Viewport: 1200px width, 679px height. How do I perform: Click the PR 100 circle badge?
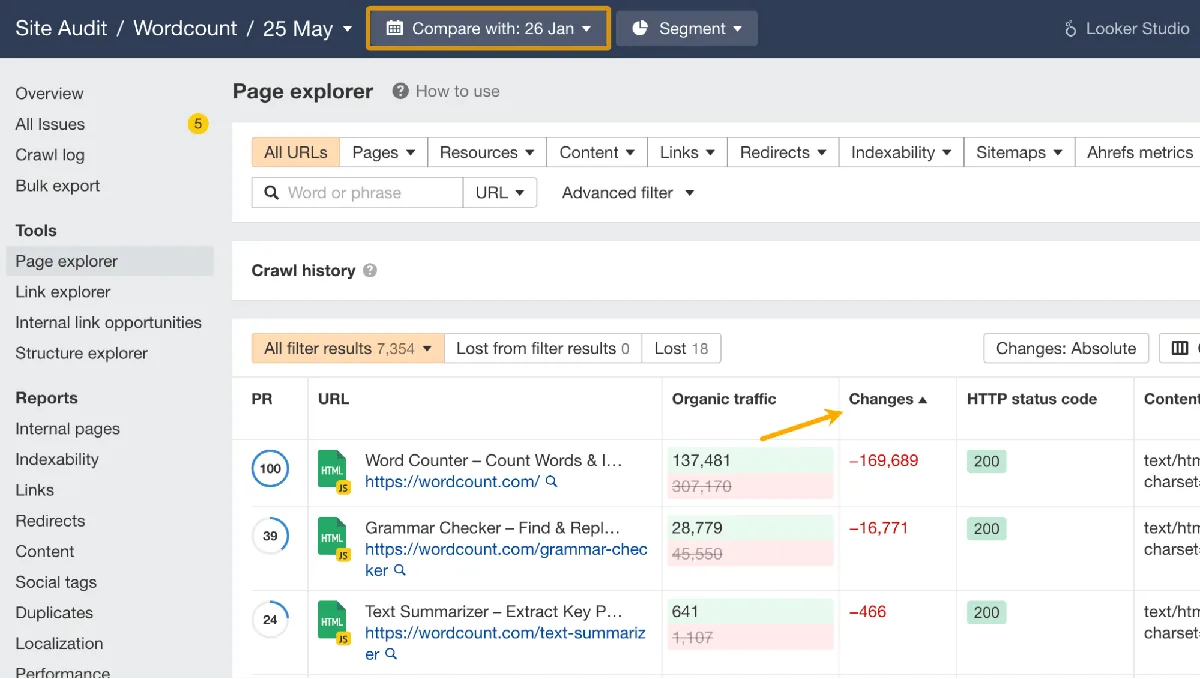click(270, 469)
